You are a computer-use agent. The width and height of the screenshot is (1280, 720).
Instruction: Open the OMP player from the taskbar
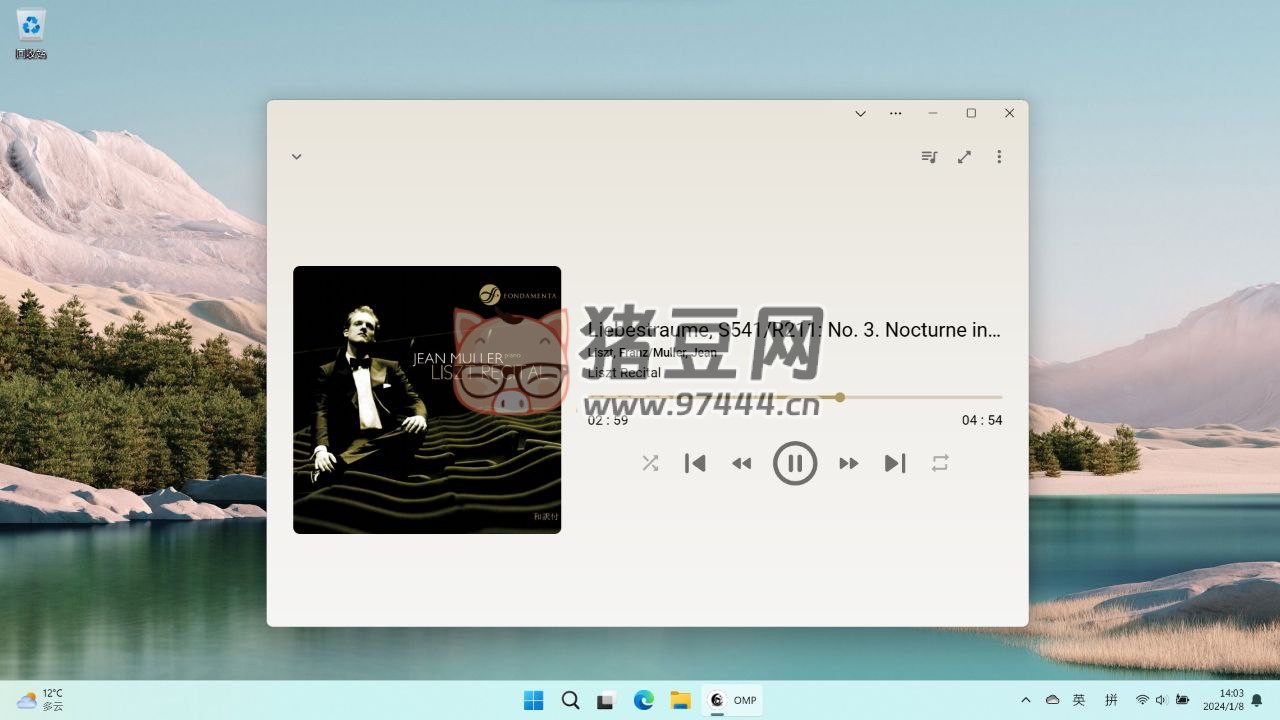[732, 700]
